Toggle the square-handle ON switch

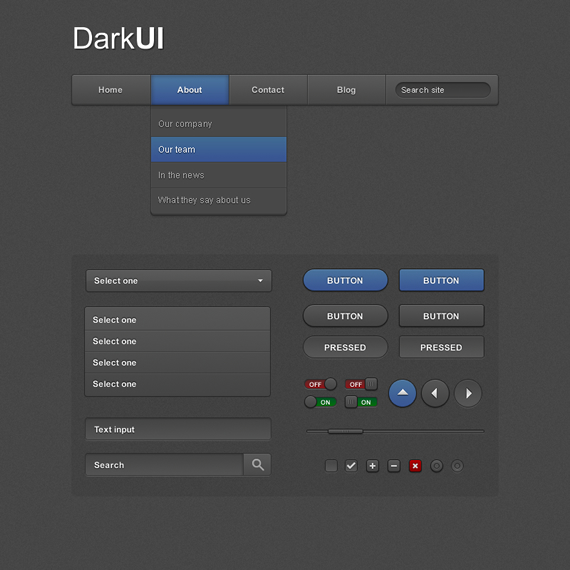(361, 402)
